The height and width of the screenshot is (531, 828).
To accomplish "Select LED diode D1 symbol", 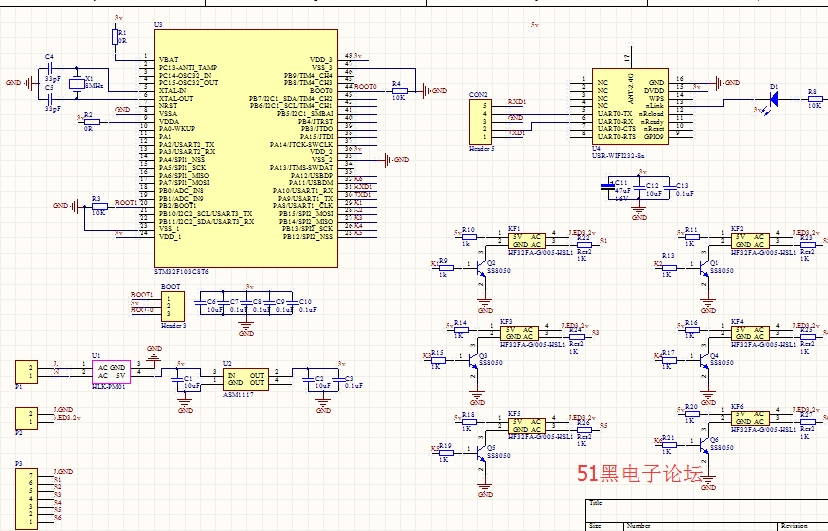I will click(774, 98).
